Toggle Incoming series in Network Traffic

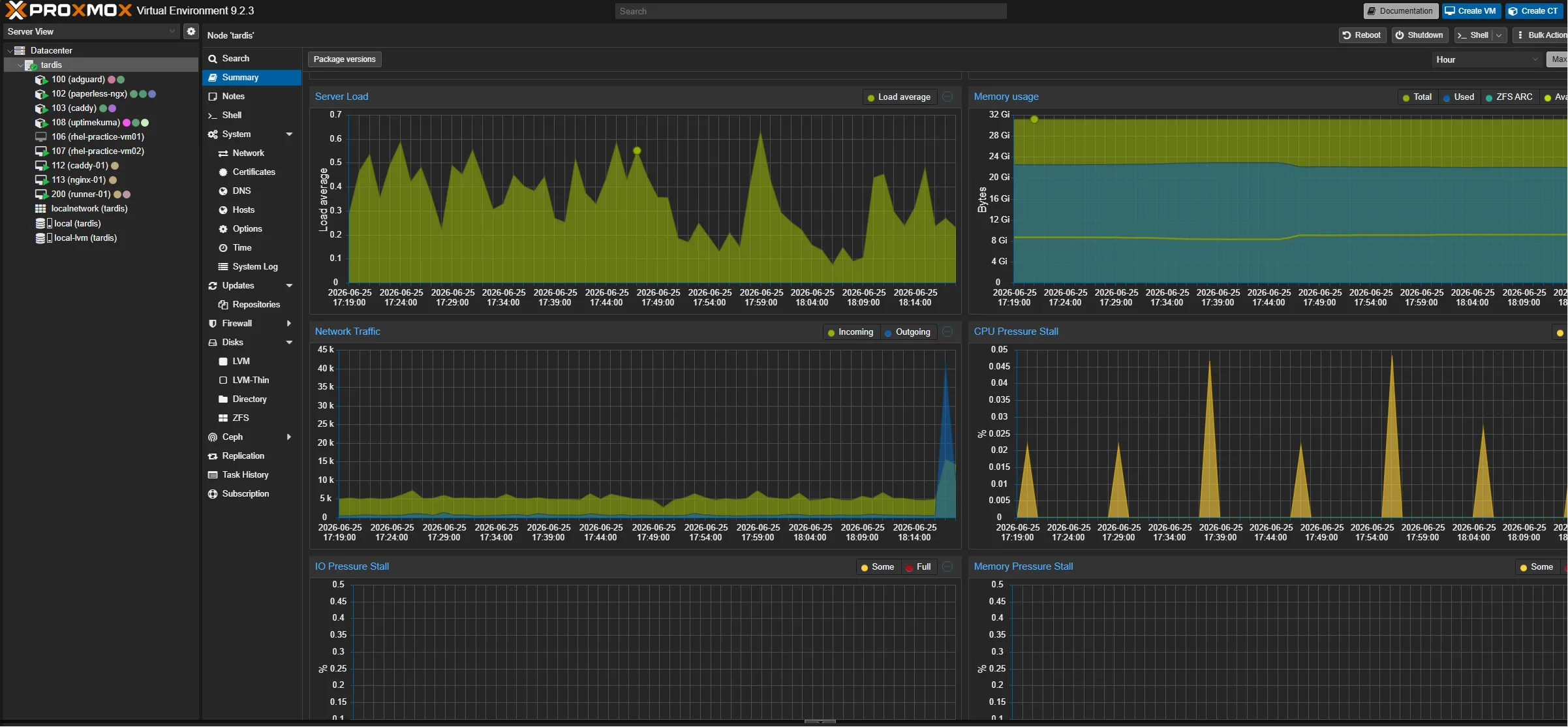pos(851,332)
